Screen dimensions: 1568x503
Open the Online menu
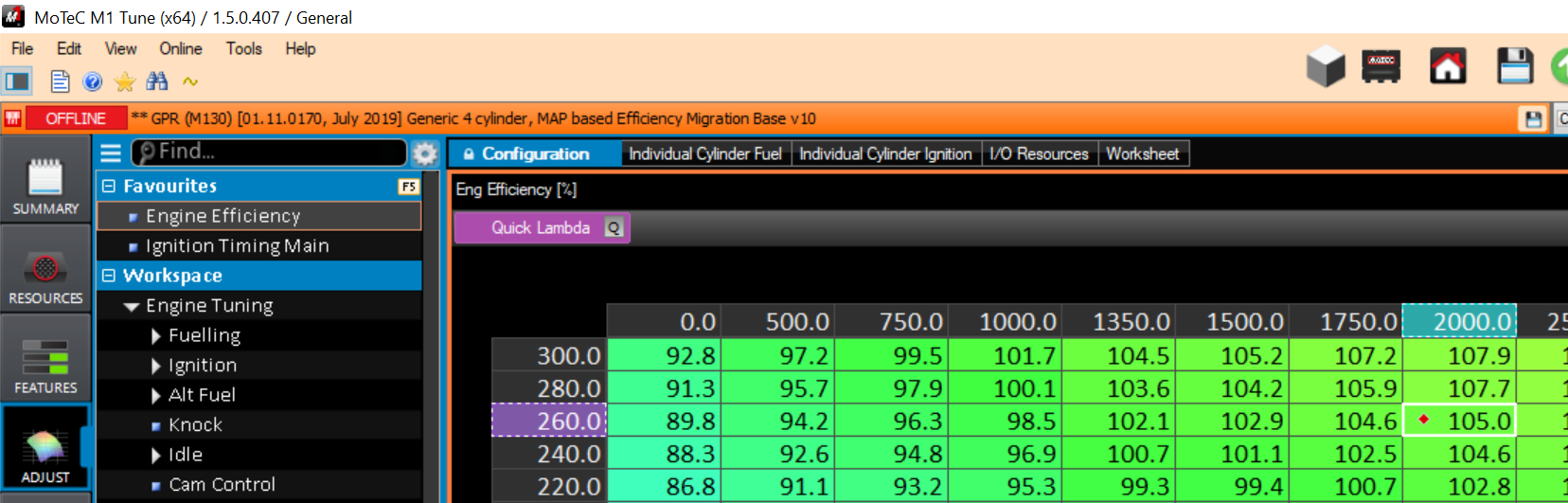pos(180,48)
